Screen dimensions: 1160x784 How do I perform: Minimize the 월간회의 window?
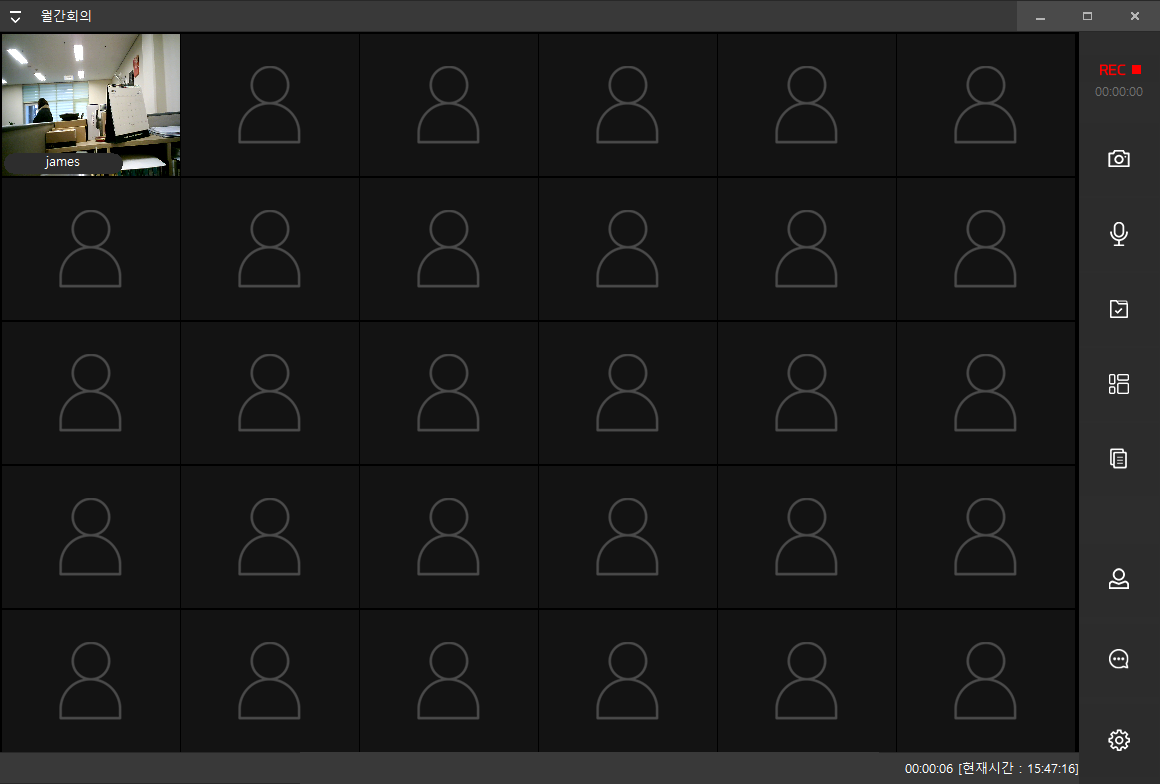(1040, 16)
